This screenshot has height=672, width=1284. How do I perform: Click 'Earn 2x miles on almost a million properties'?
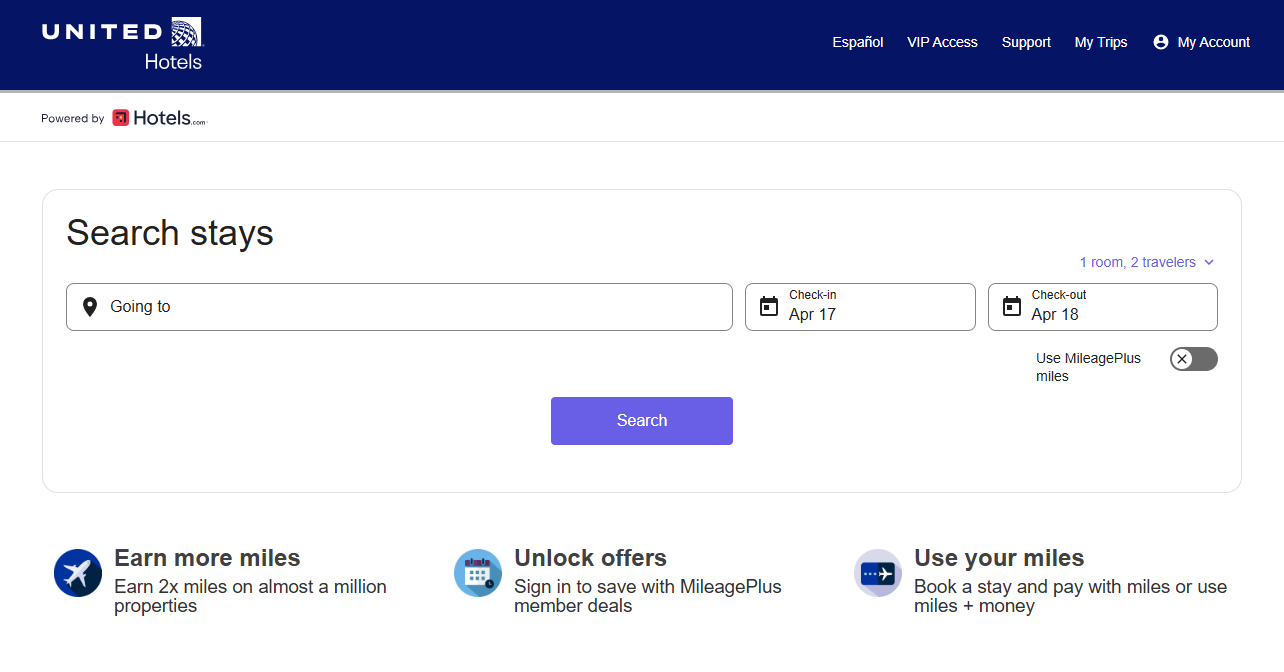point(250,596)
